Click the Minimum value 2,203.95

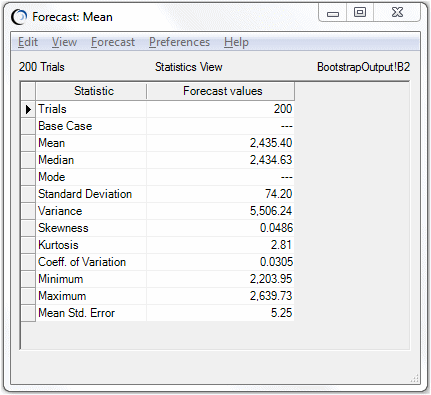[271, 279]
